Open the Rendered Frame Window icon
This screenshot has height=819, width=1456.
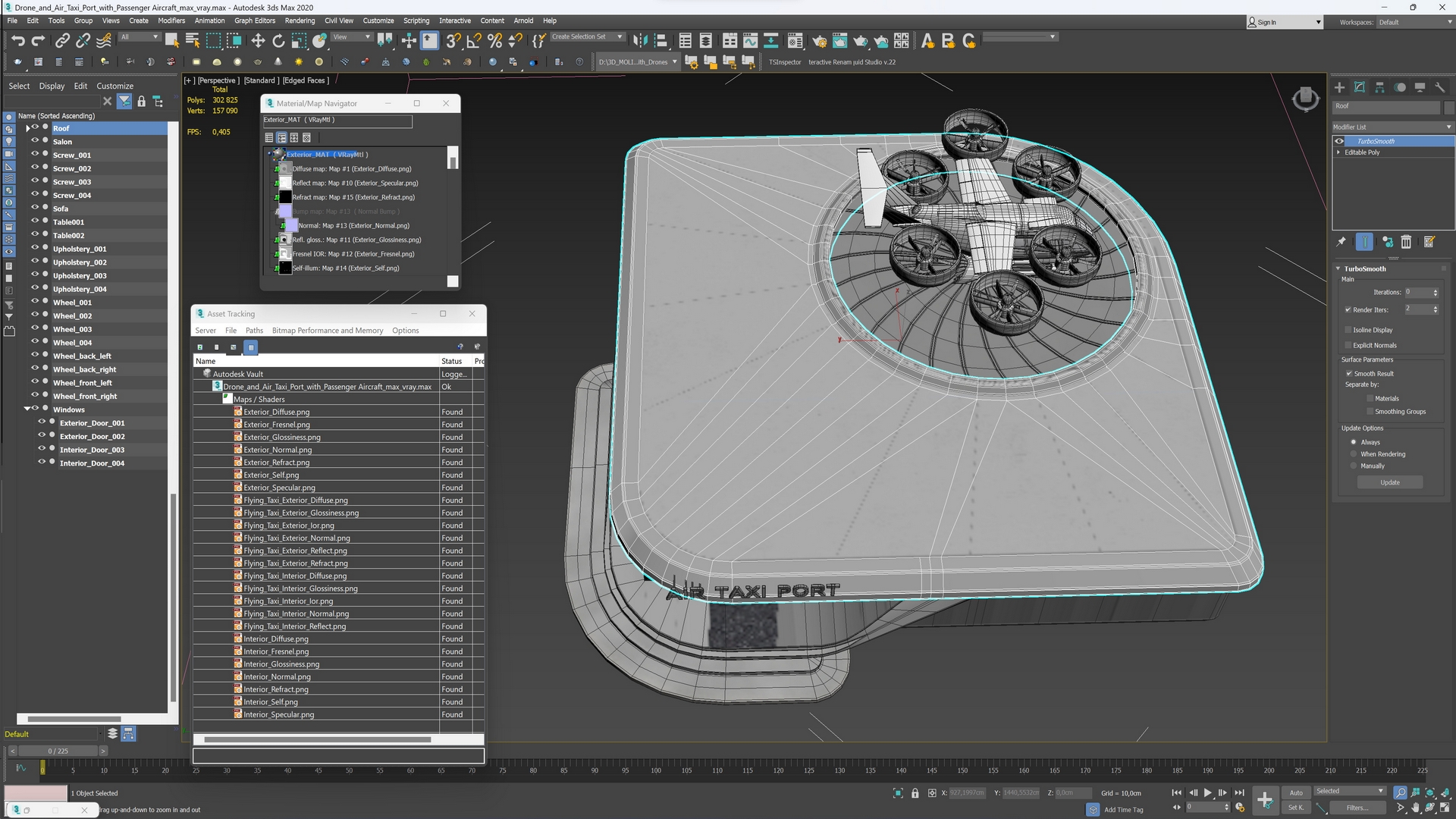840,41
